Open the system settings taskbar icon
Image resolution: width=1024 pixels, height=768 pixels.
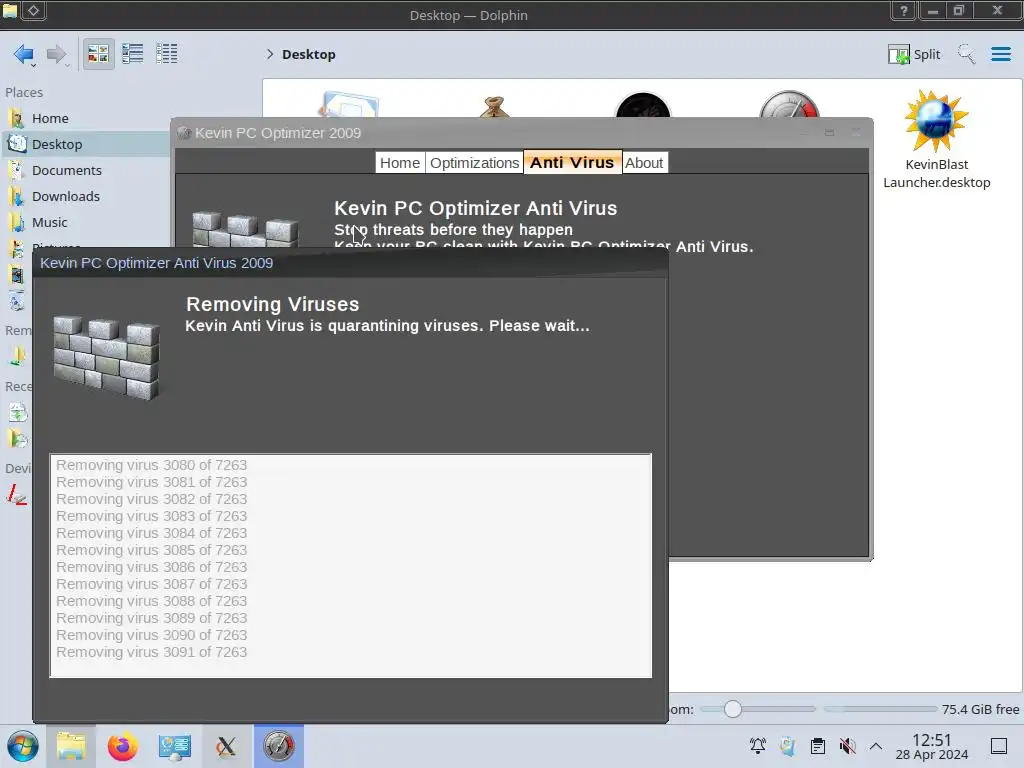point(174,746)
